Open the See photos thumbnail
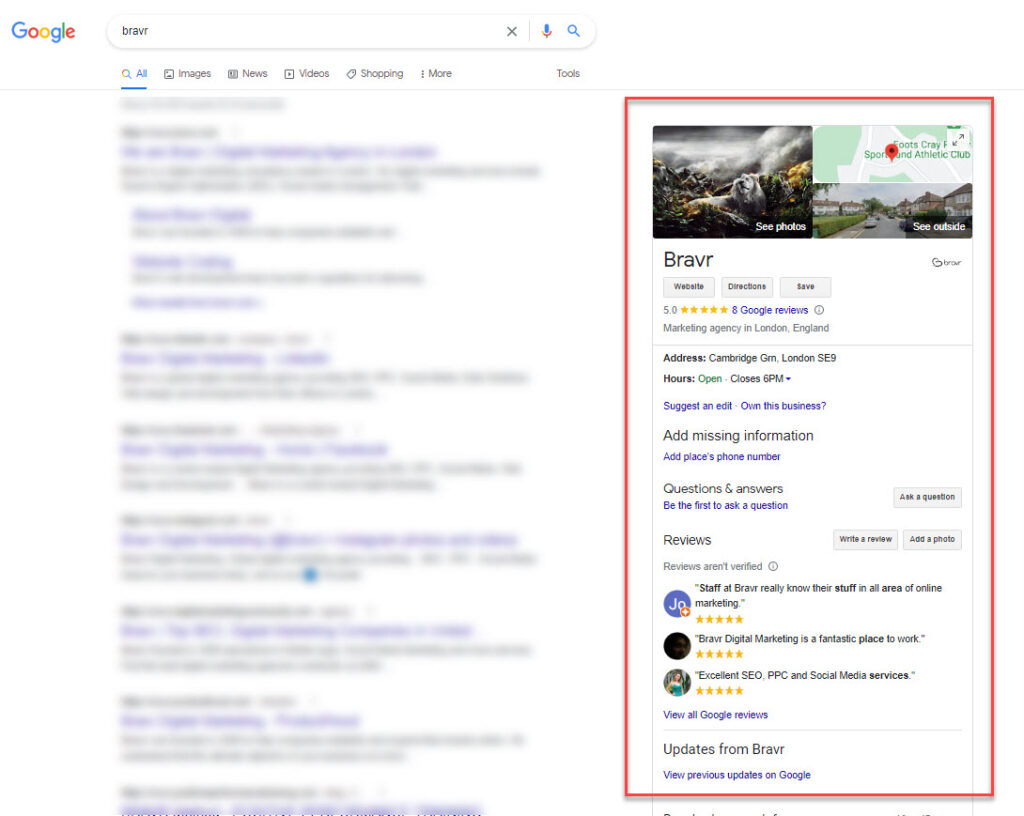The height and width of the screenshot is (816, 1024). click(x=733, y=182)
